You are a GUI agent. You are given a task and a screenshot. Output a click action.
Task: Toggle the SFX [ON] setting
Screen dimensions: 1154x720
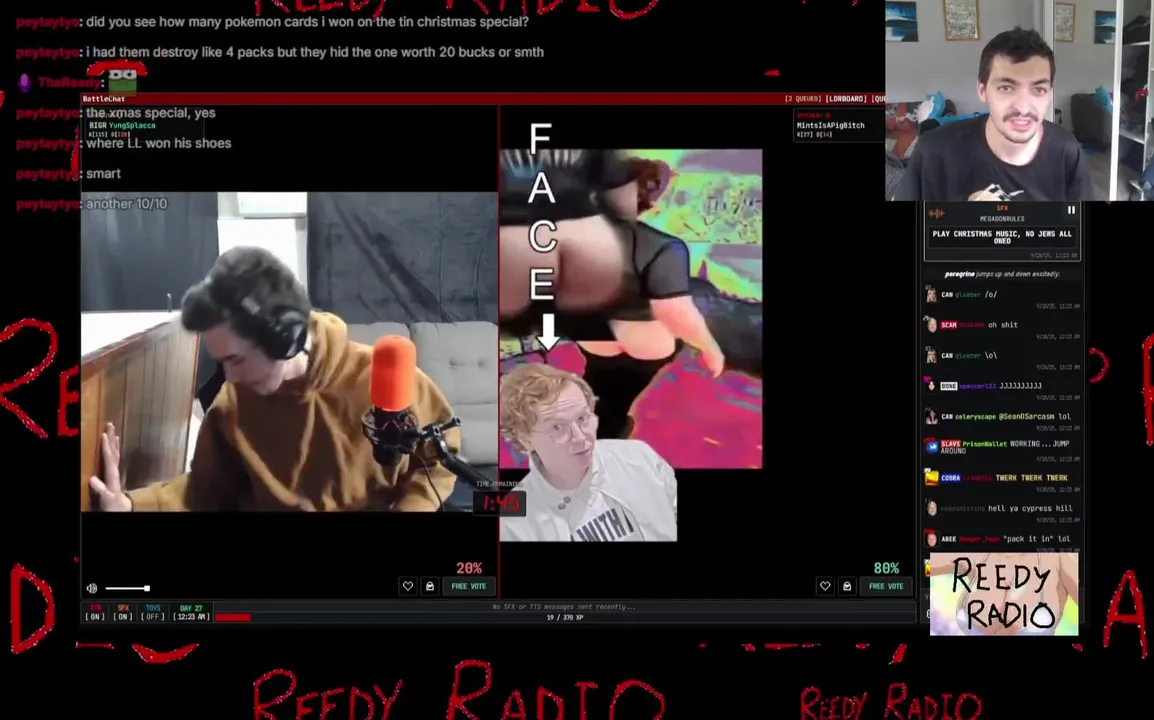123,613
